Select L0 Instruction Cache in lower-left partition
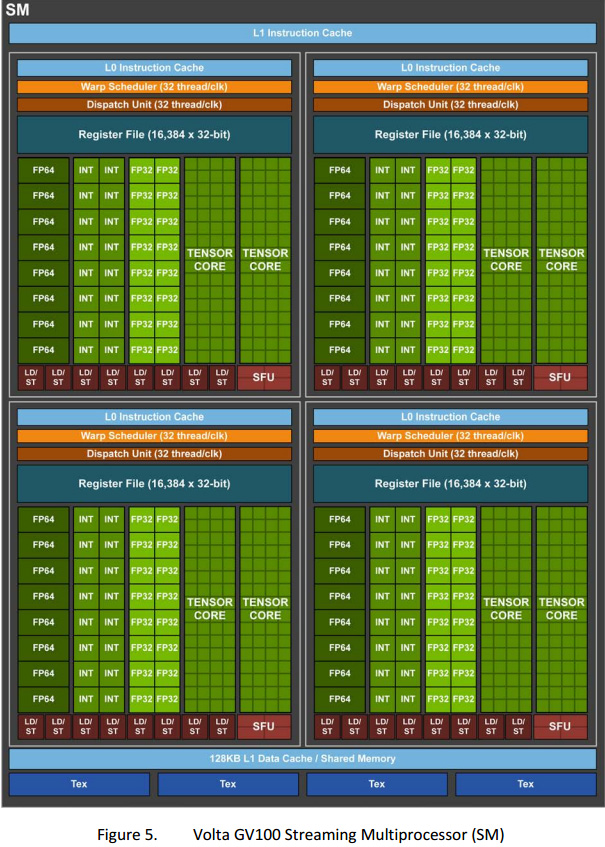 (154, 416)
